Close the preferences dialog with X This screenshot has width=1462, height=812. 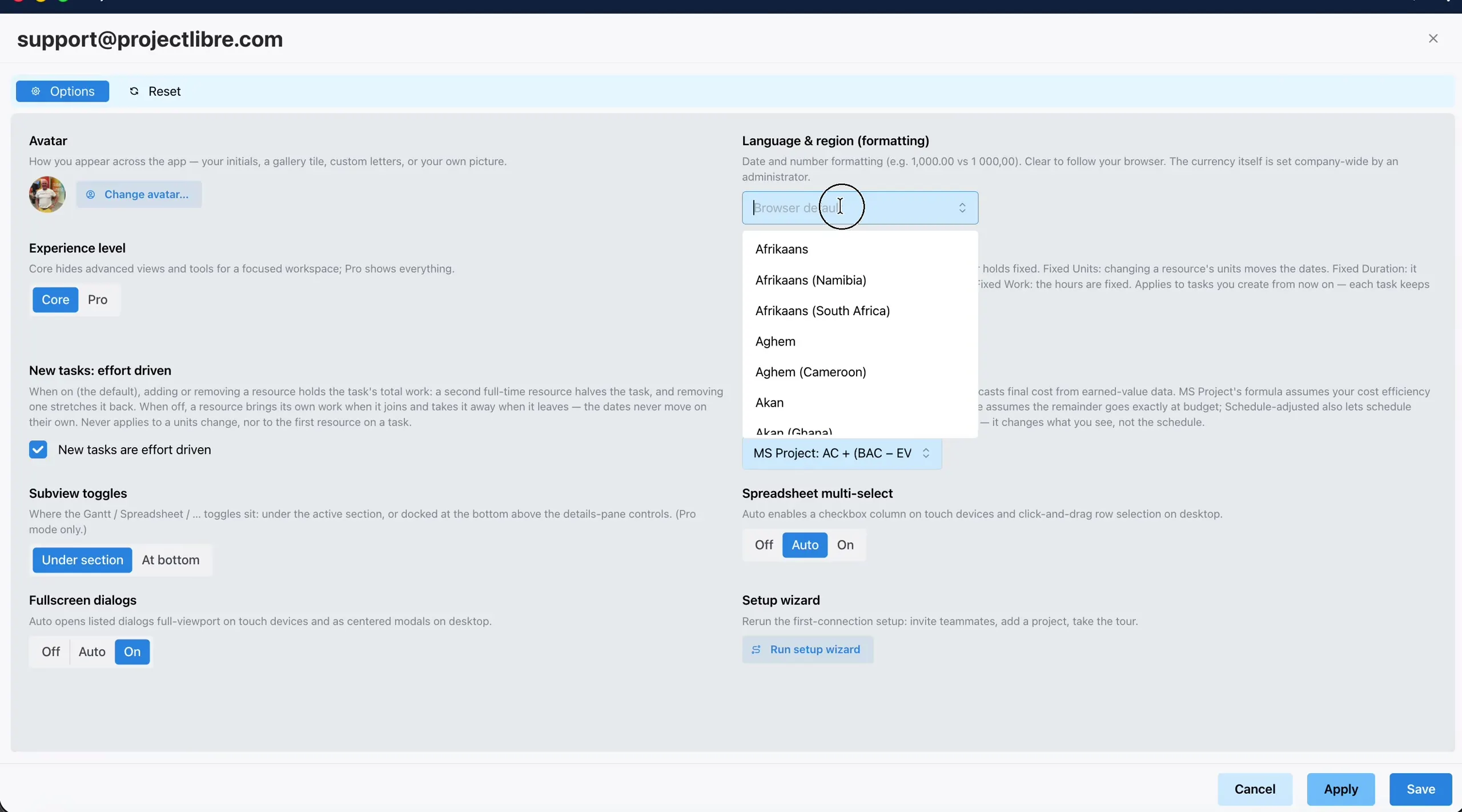[x=1433, y=38]
